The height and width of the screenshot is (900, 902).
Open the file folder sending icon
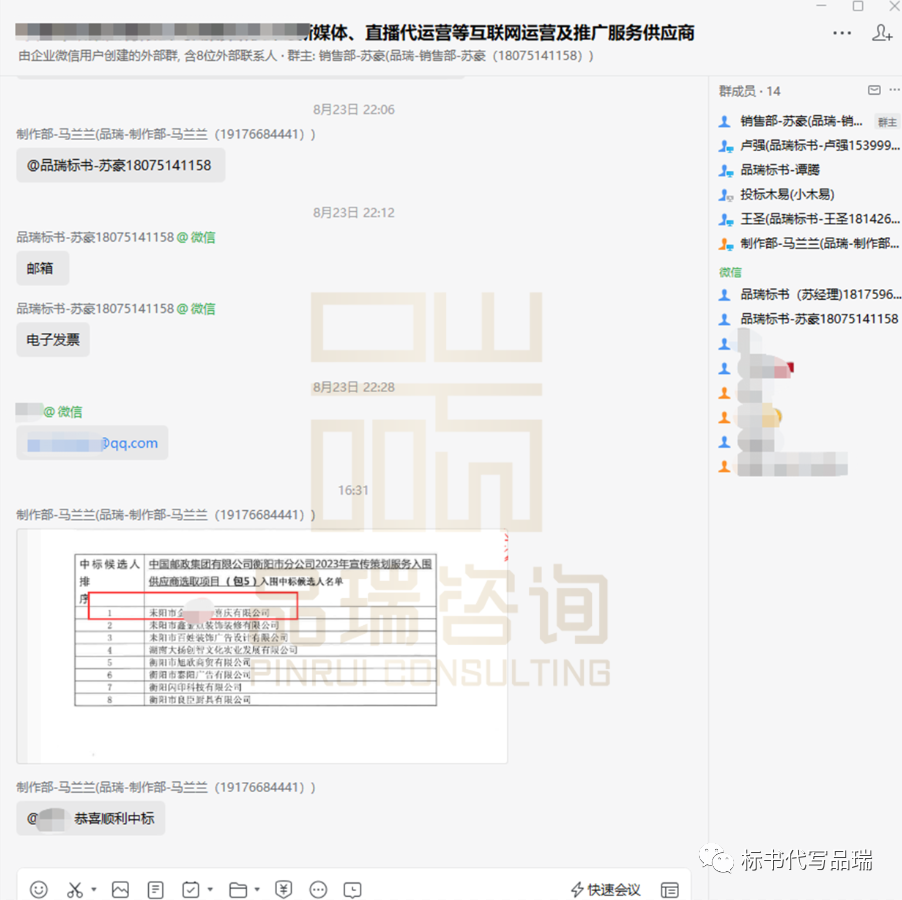tap(238, 889)
